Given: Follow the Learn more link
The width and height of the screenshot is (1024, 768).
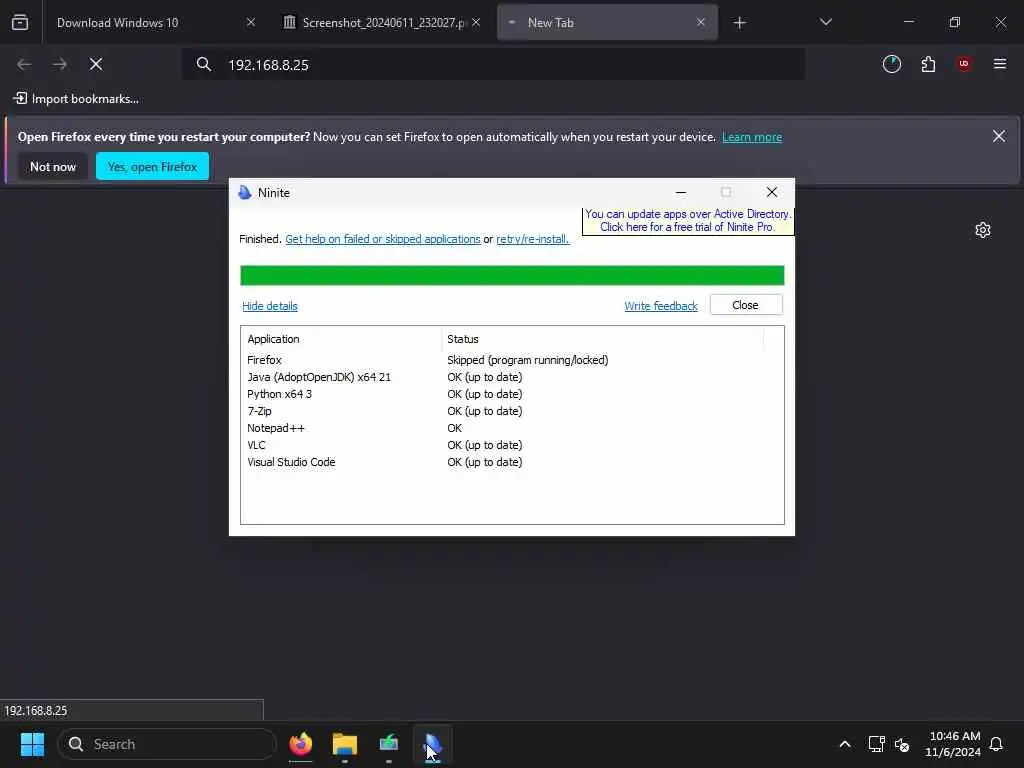Looking at the screenshot, I should click(x=752, y=137).
